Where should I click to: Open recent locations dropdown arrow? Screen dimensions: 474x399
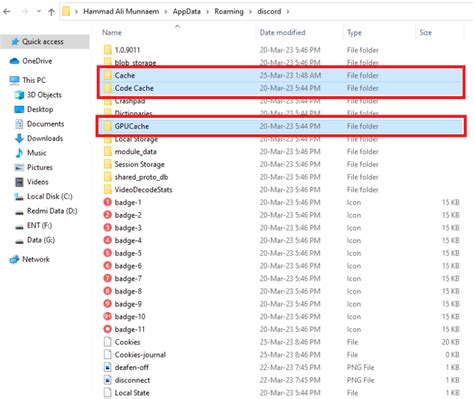coord(39,12)
